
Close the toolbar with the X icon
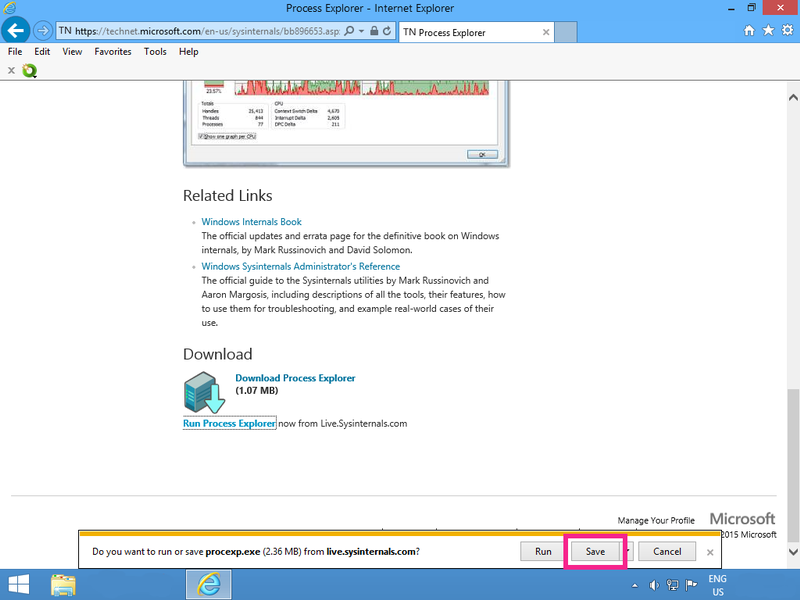click(x=11, y=70)
